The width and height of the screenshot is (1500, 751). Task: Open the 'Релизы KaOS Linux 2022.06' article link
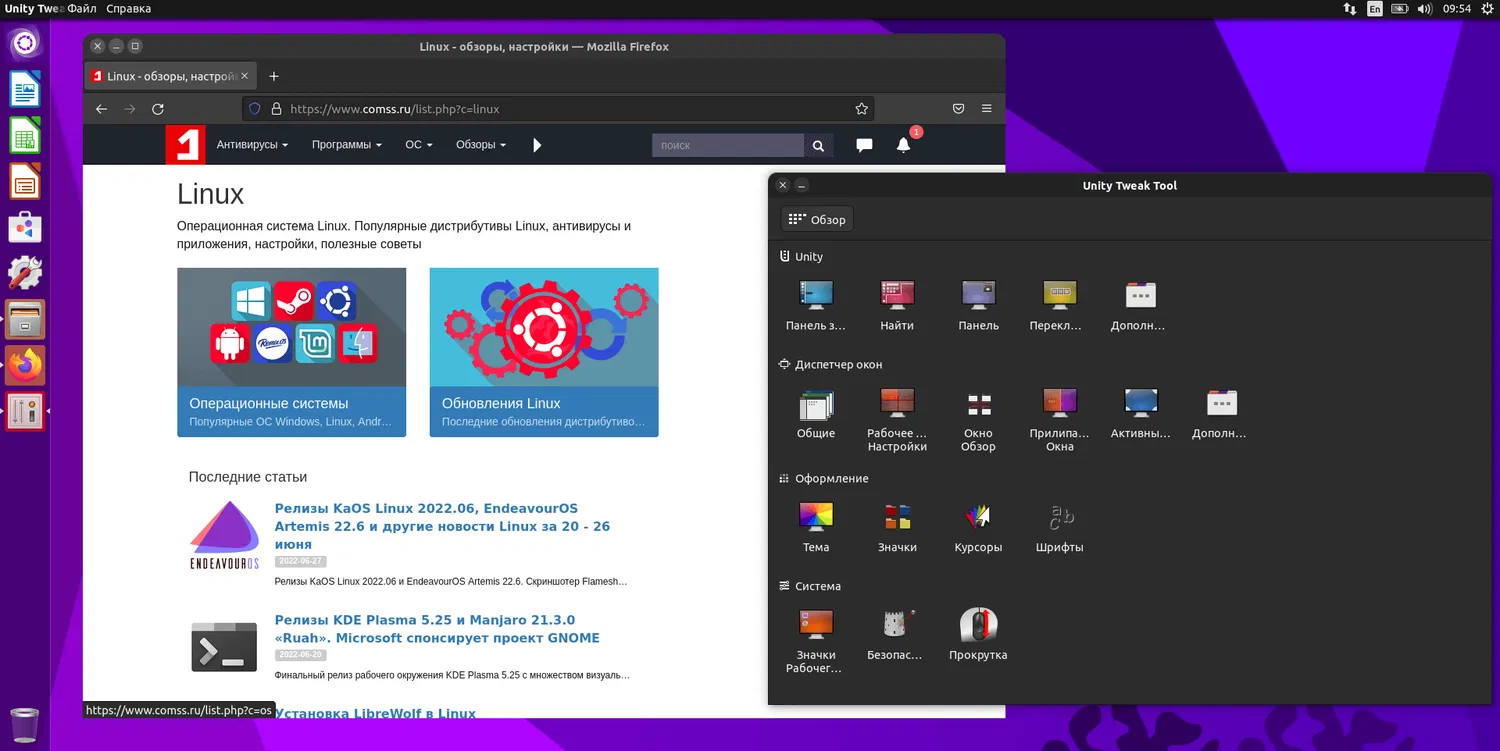point(442,526)
